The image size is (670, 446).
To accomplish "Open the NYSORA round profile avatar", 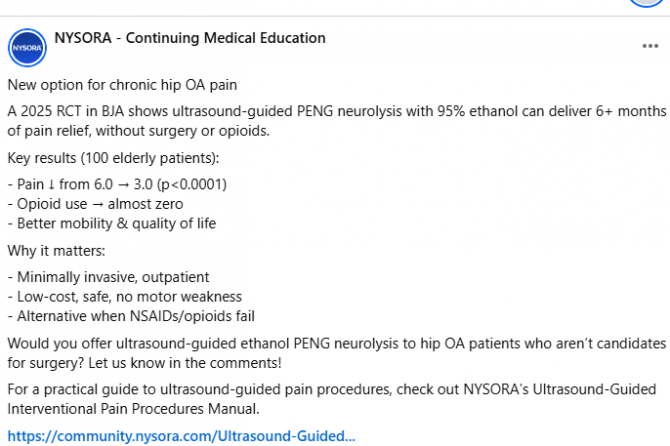I will [27, 48].
